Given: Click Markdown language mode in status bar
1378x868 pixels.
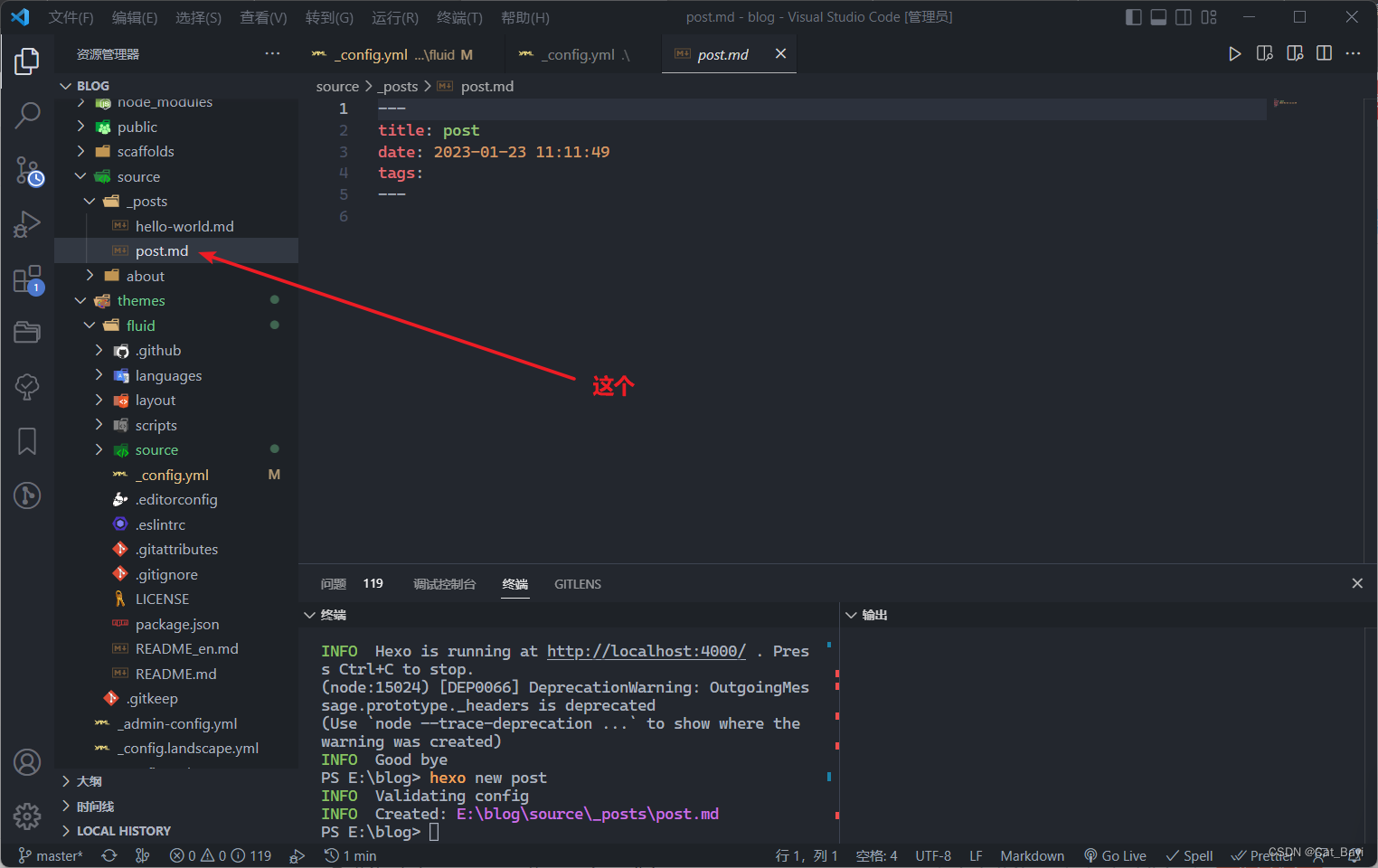Looking at the screenshot, I should [1032, 855].
